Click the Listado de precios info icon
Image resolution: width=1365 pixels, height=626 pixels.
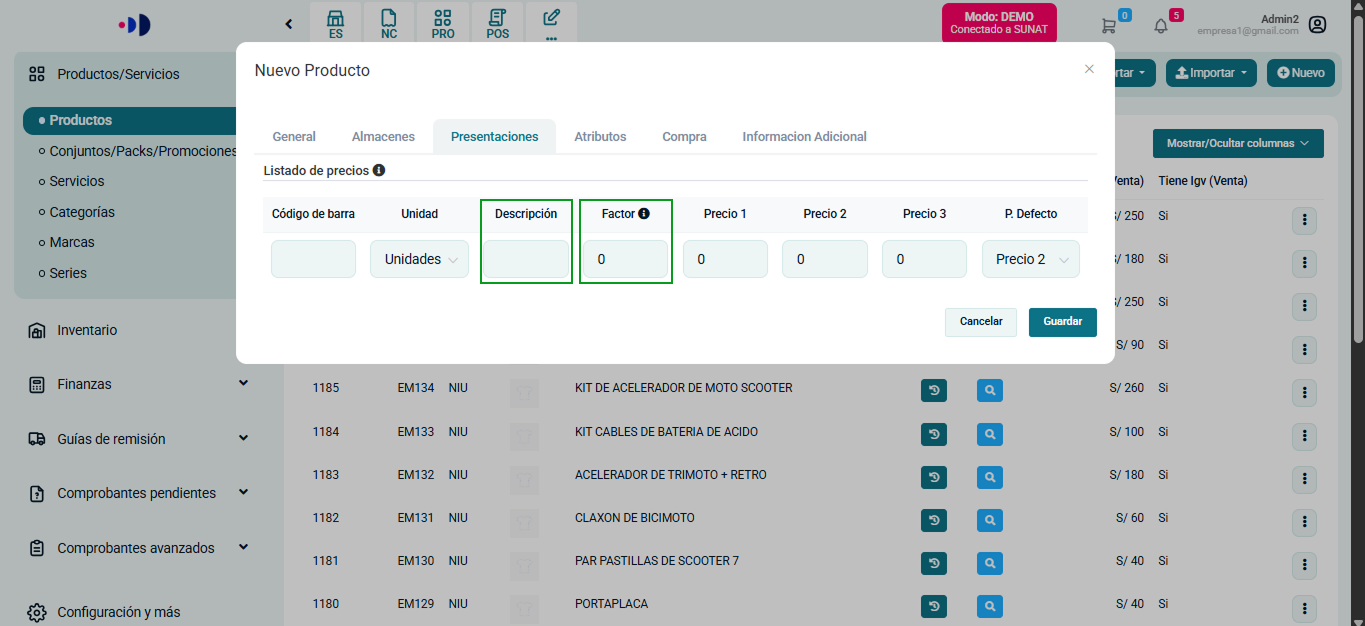379,171
